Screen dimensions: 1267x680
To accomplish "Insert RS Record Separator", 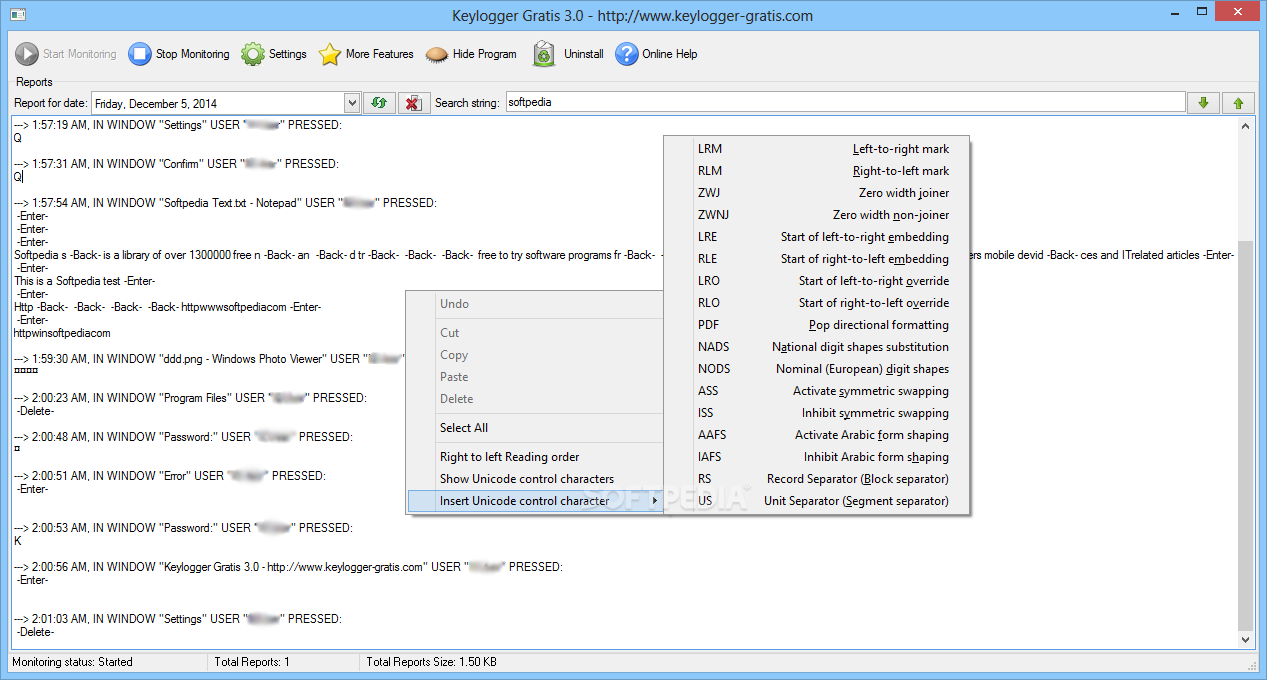I will tap(817, 479).
